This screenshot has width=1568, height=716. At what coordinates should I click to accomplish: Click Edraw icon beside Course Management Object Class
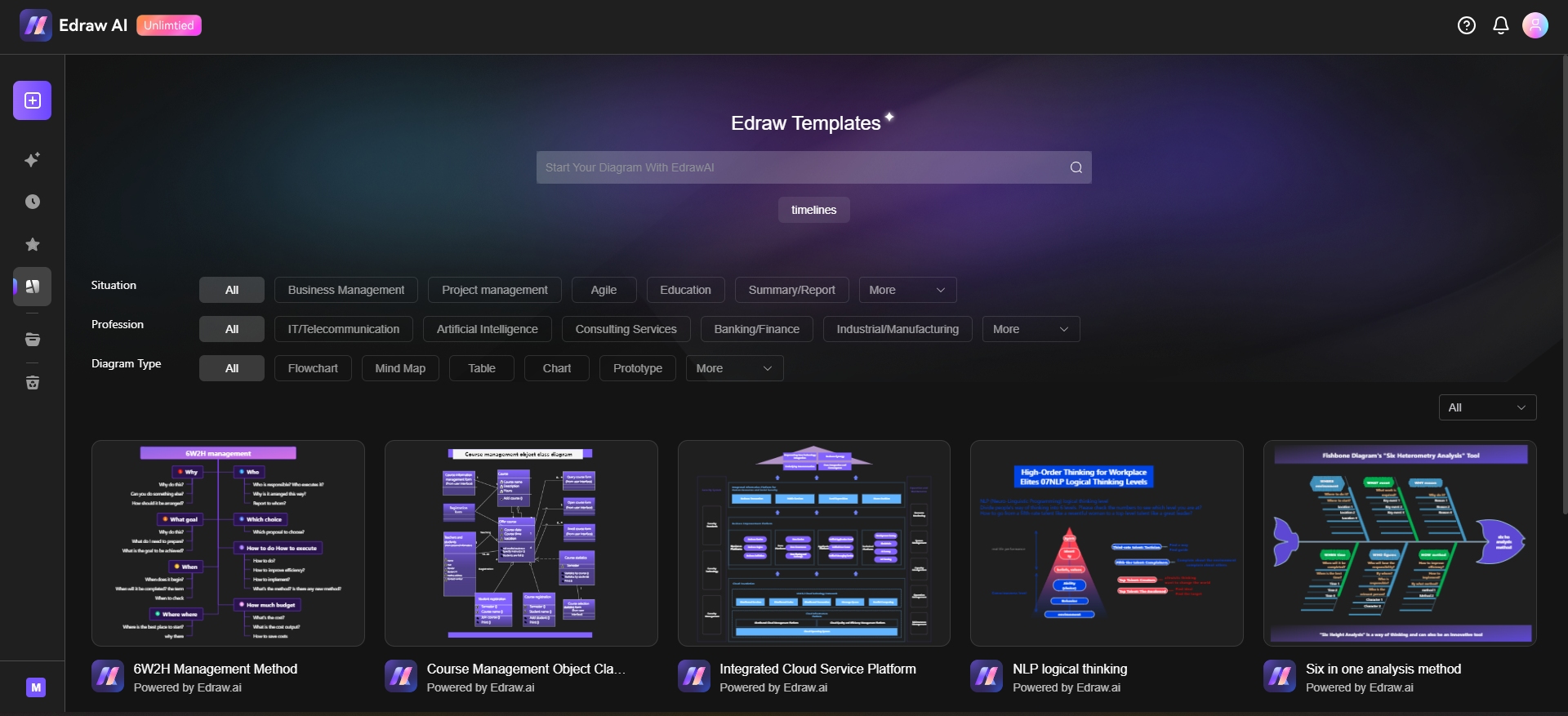pos(401,676)
